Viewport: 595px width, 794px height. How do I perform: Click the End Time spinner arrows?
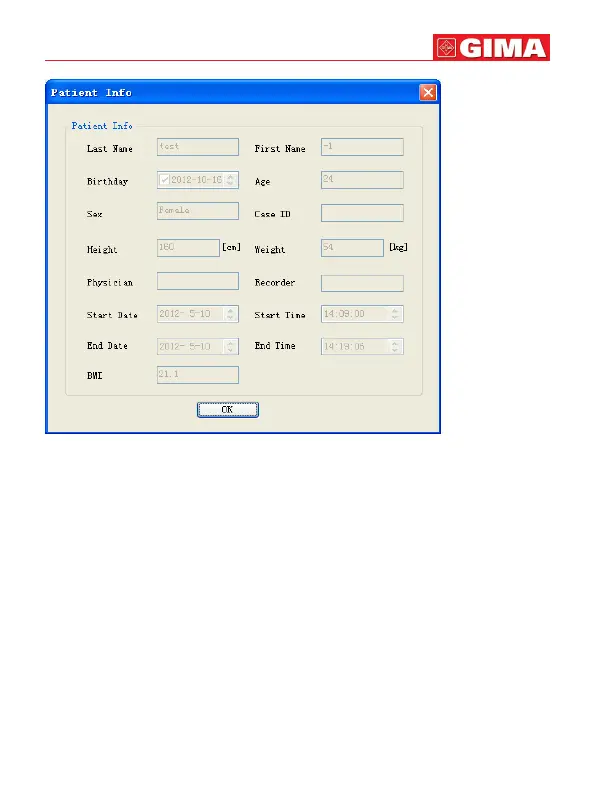coord(395,346)
